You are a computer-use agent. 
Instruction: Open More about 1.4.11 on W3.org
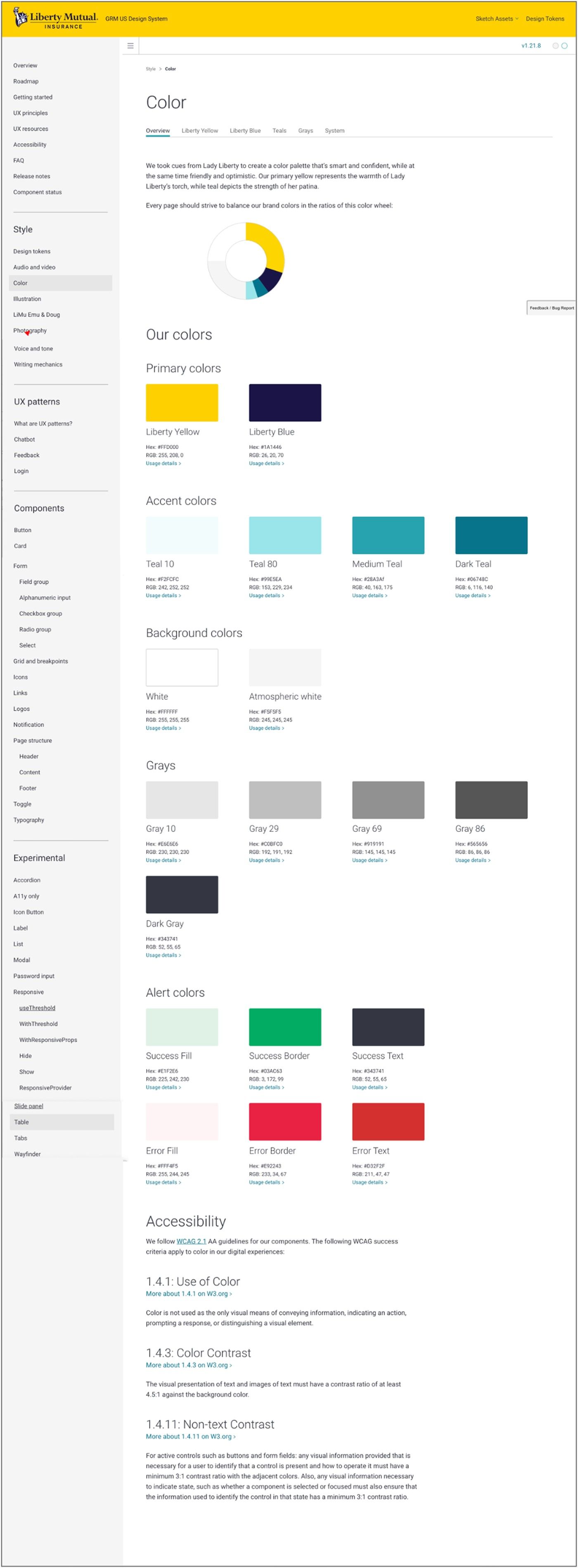pyautogui.click(x=191, y=1436)
